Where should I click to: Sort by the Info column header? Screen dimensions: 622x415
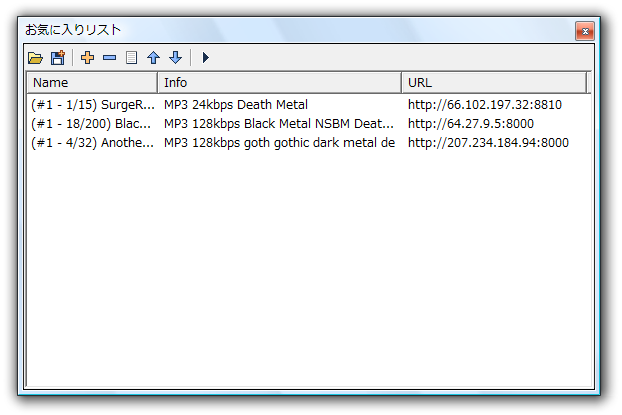(x=279, y=83)
